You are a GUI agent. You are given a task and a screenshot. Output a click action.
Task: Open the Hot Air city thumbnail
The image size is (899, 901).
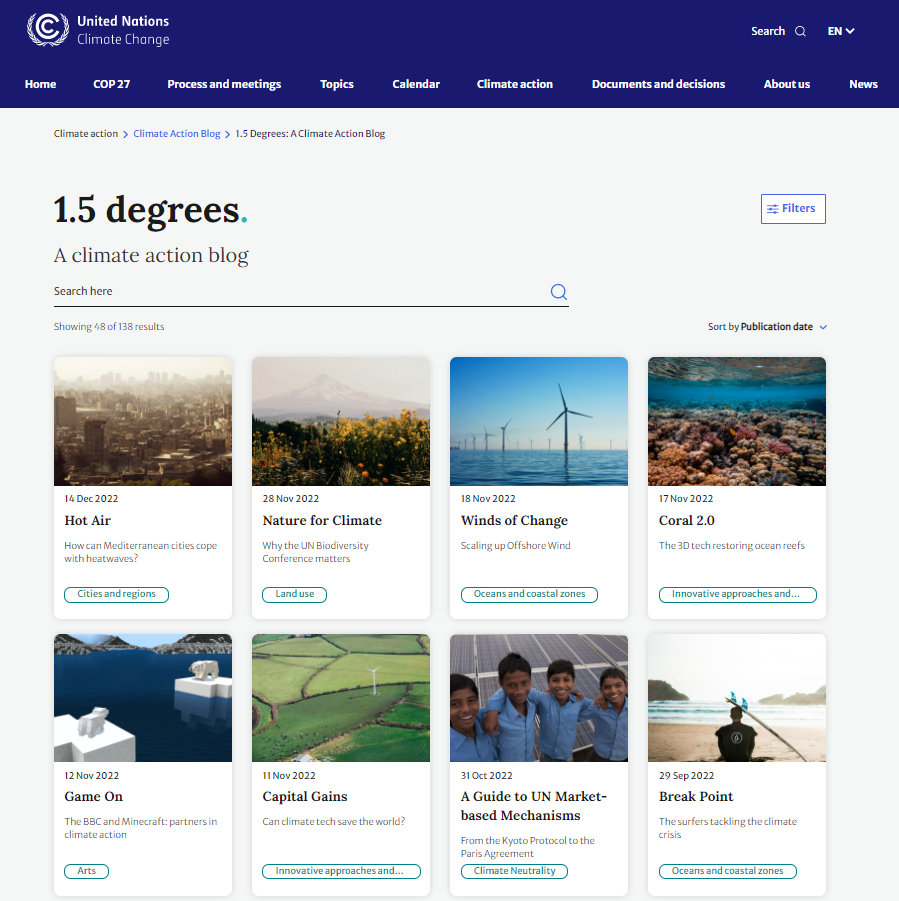pyautogui.click(x=143, y=421)
